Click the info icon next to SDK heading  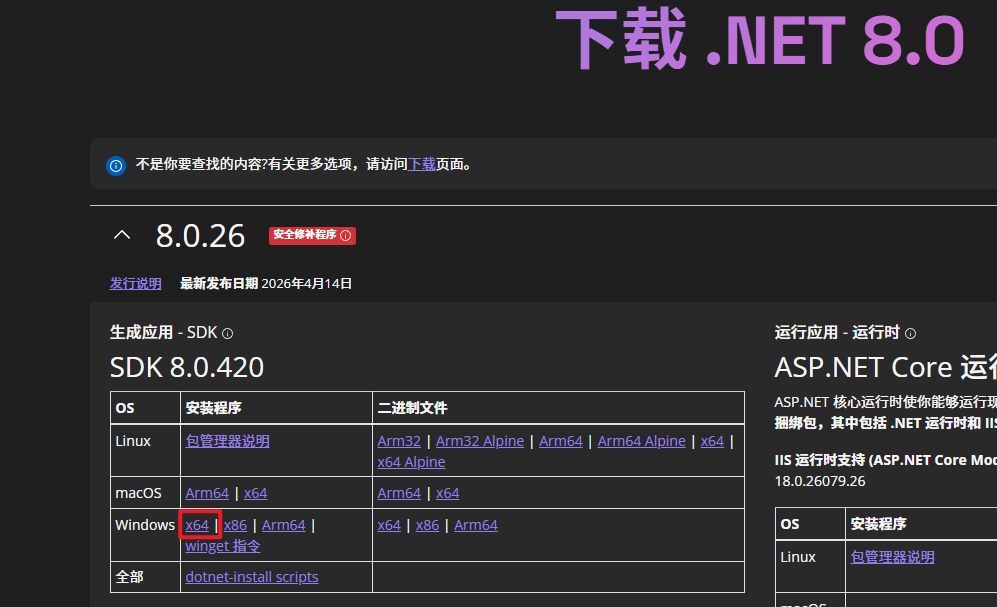(x=228, y=333)
